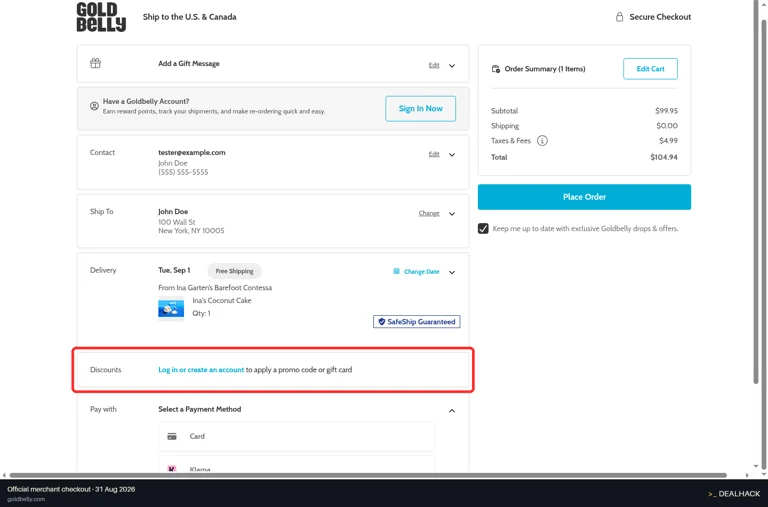Expand the Add a Gift Message section

452,65
